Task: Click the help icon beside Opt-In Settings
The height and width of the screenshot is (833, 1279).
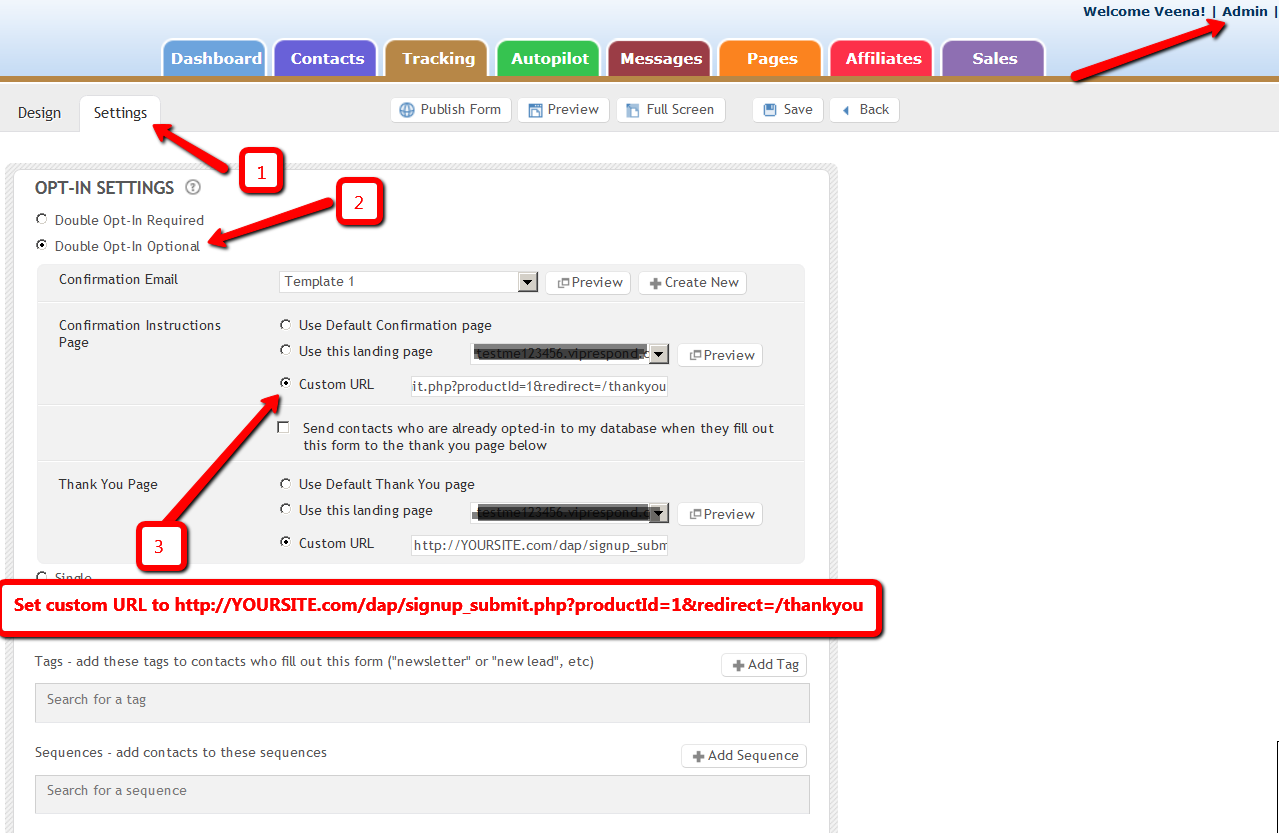Action: [193, 188]
